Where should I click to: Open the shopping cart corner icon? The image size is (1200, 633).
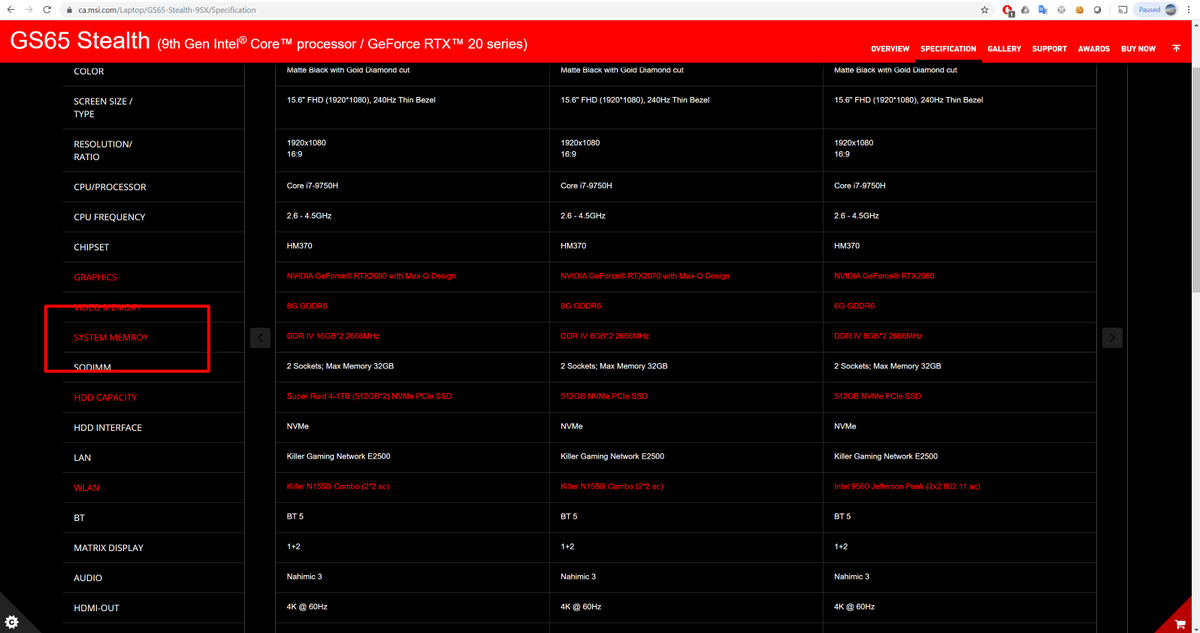pos(1181,623)
